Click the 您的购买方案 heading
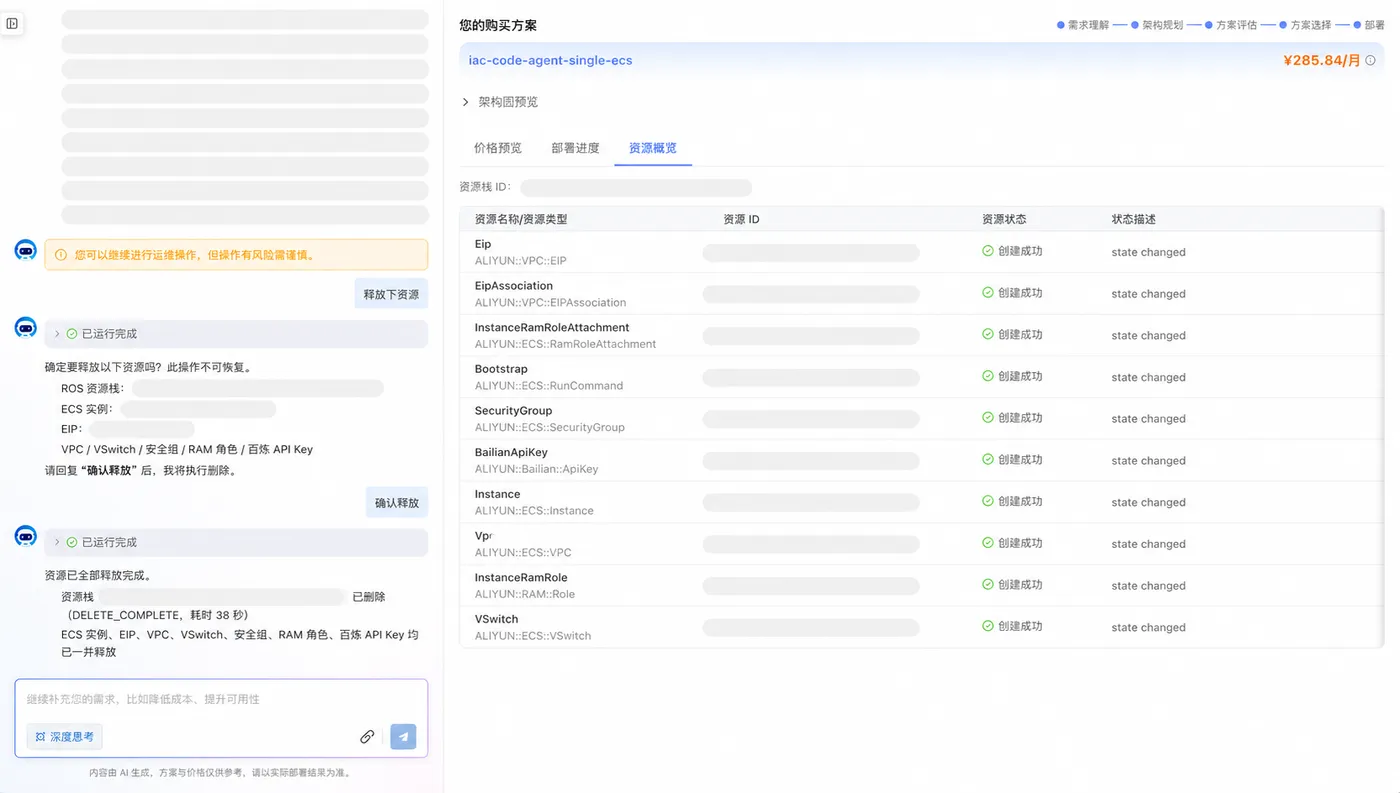Viewport: 1400px width, 793px height. click(x=498, y=25)
